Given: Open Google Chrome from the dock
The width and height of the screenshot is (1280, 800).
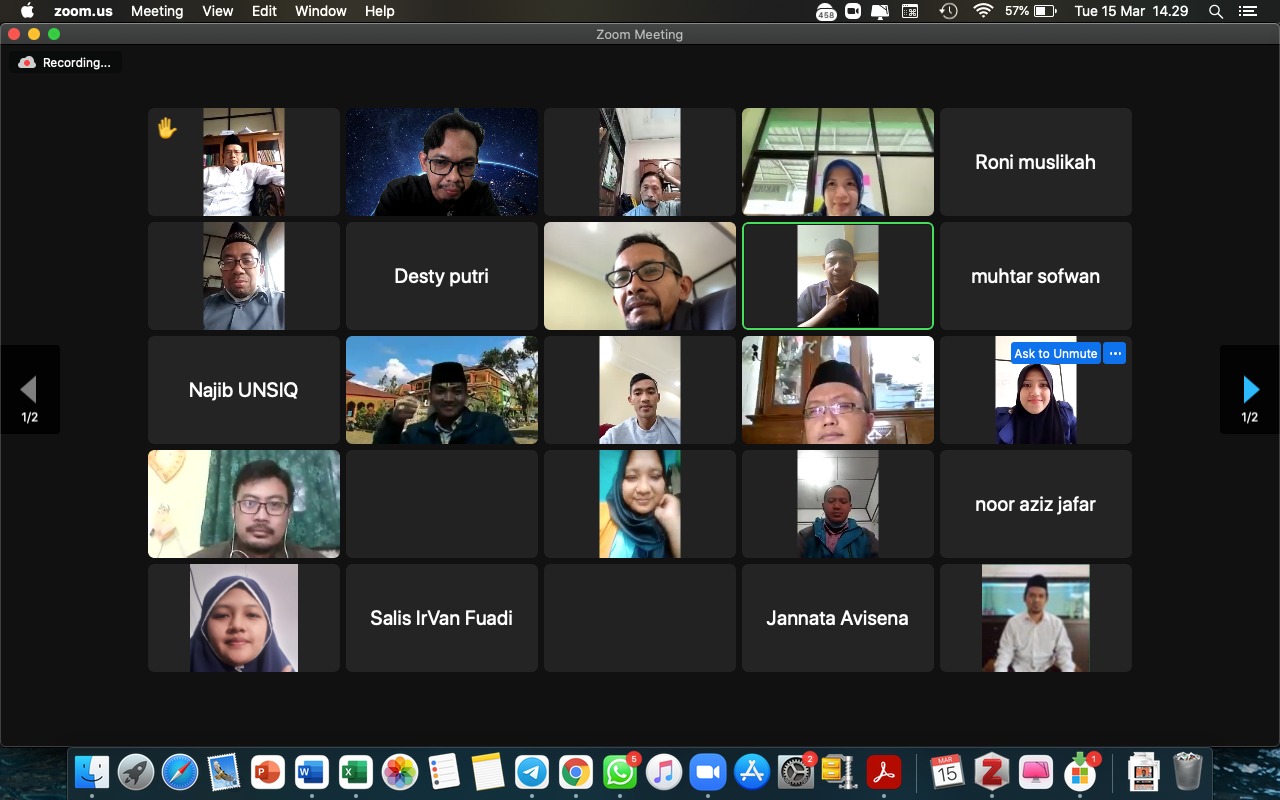Looking at the screenshot, I should [575, 772].
